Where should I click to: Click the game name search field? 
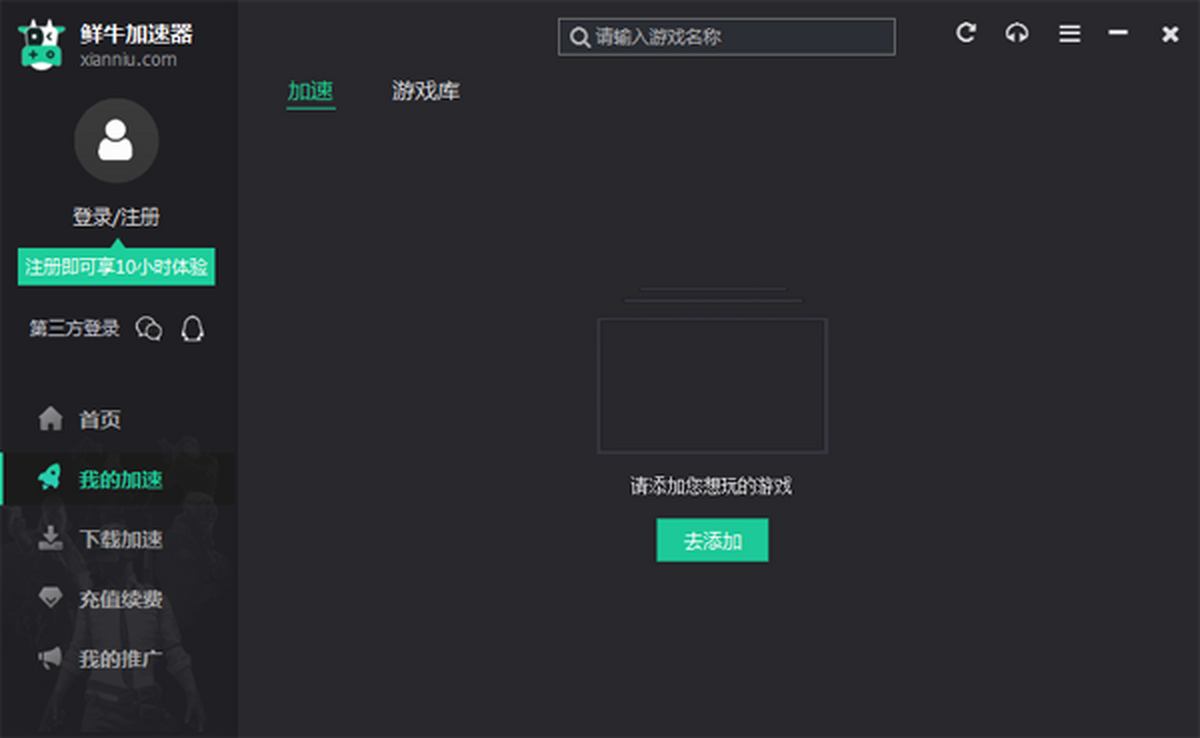click(738, 38)
